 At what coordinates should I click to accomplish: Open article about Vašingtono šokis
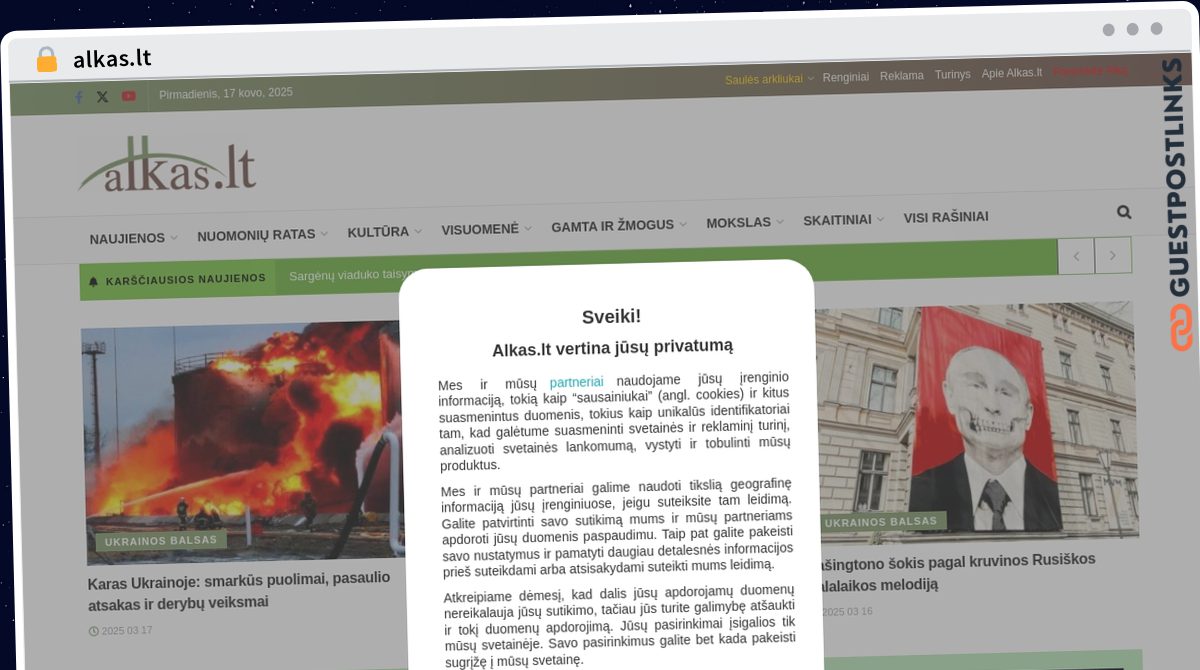pos(957,572)
